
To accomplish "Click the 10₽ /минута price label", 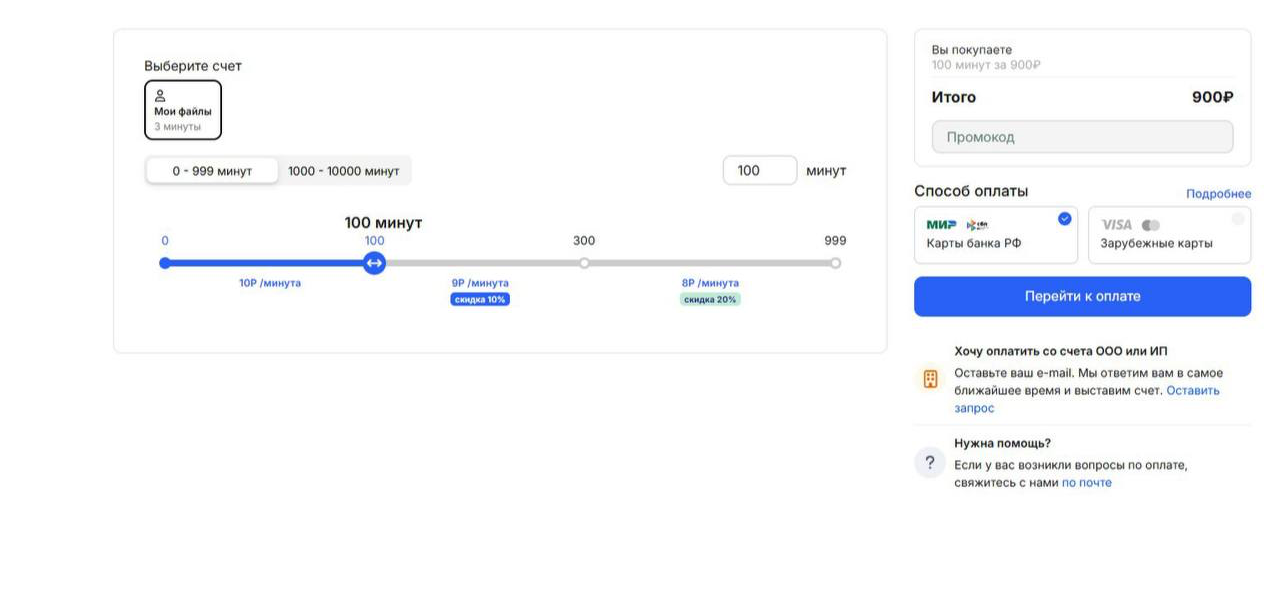I will tap(270, 283).
